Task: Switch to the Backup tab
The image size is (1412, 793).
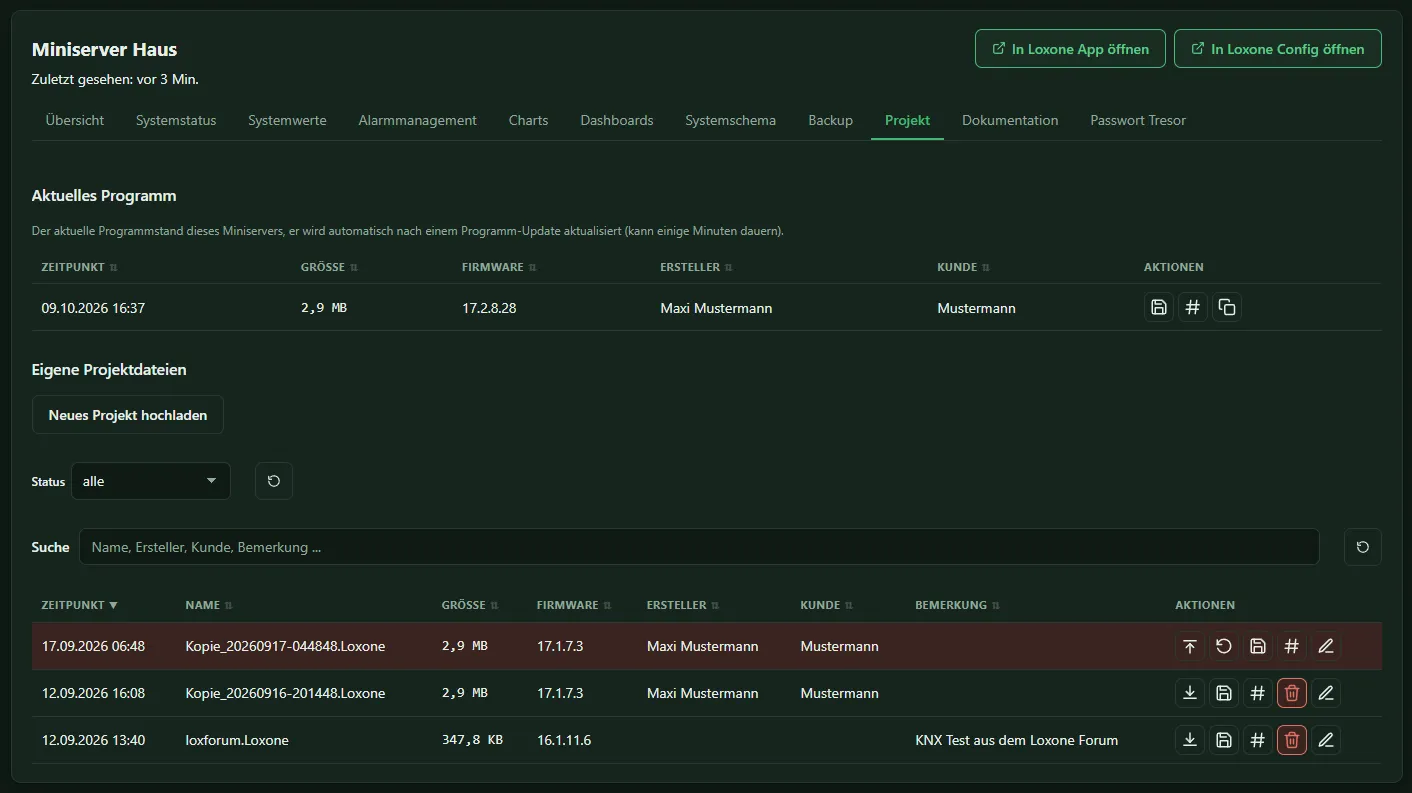Action: pyautogui.click(x=830, y=120)
